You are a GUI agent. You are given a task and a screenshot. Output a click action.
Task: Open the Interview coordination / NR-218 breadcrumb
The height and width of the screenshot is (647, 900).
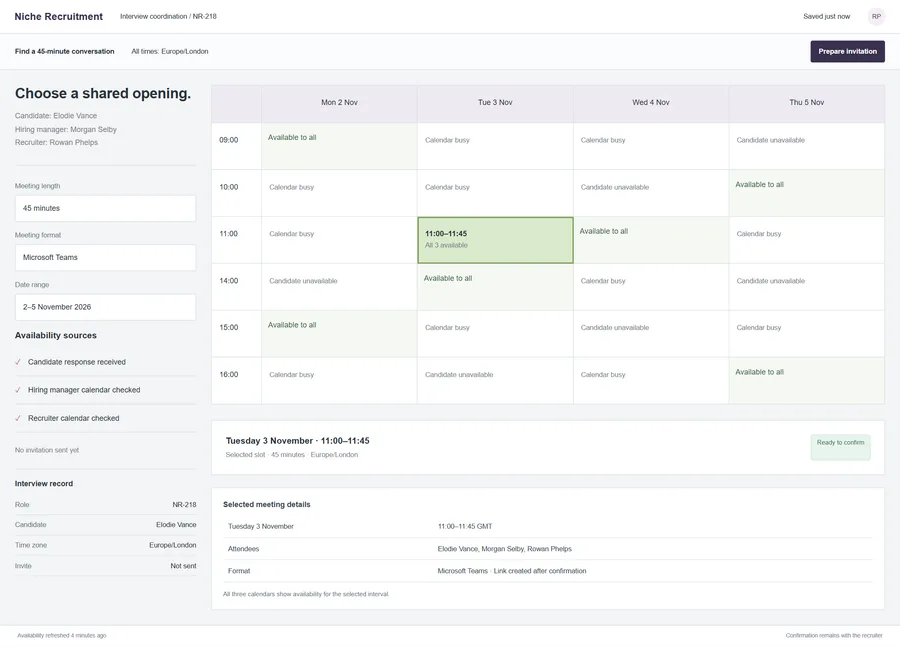pos(168,17)
